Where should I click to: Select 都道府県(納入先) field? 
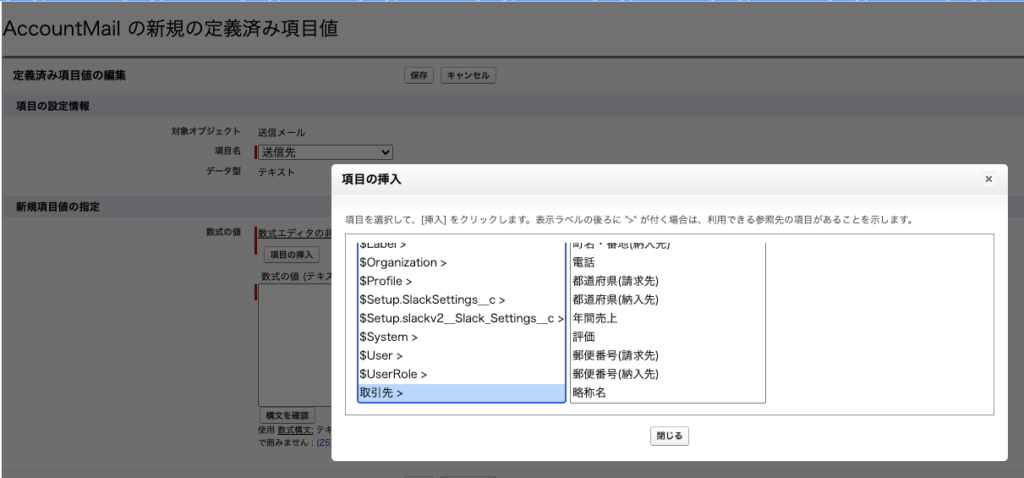(x=667, y=300)
